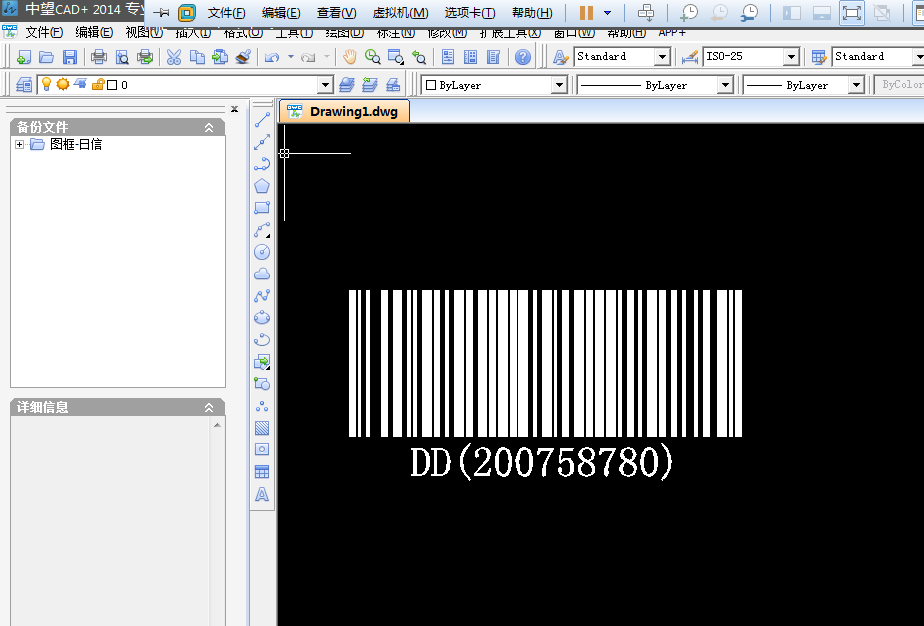Image resolution: width=924 pixels, height=626 pixels.
Task: Select the Revision cloud tool
Action: 262,274
